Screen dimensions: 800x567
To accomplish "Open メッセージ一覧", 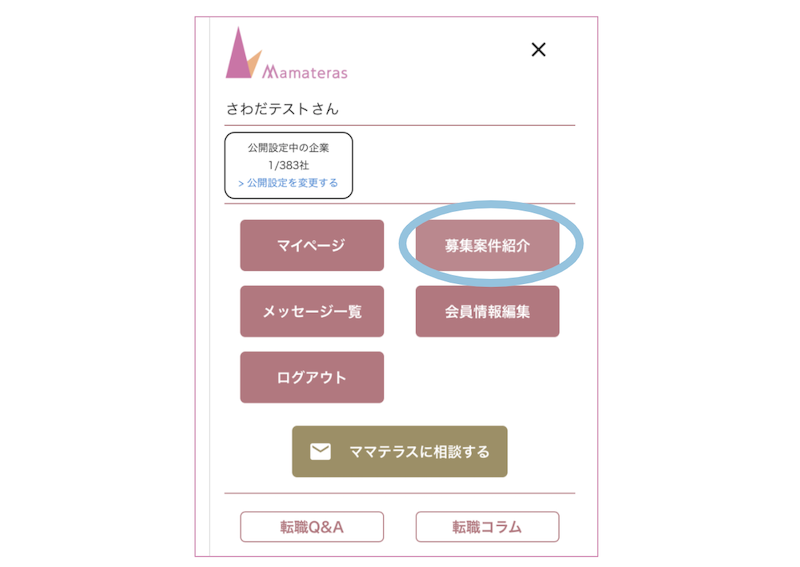I will (x=312, y=311).
